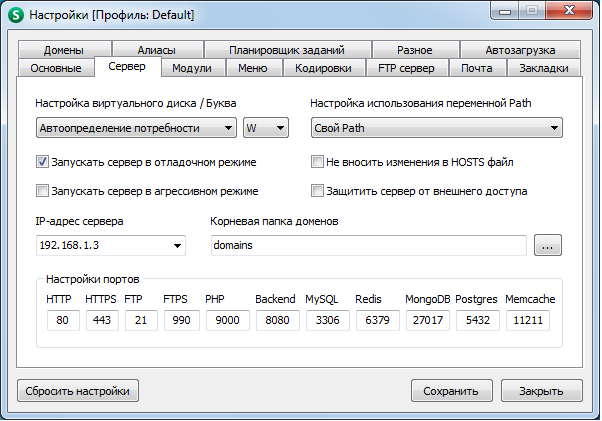Switch to the "Модули" tab
The height and width of the screenshot is (421, 602).
191,68
